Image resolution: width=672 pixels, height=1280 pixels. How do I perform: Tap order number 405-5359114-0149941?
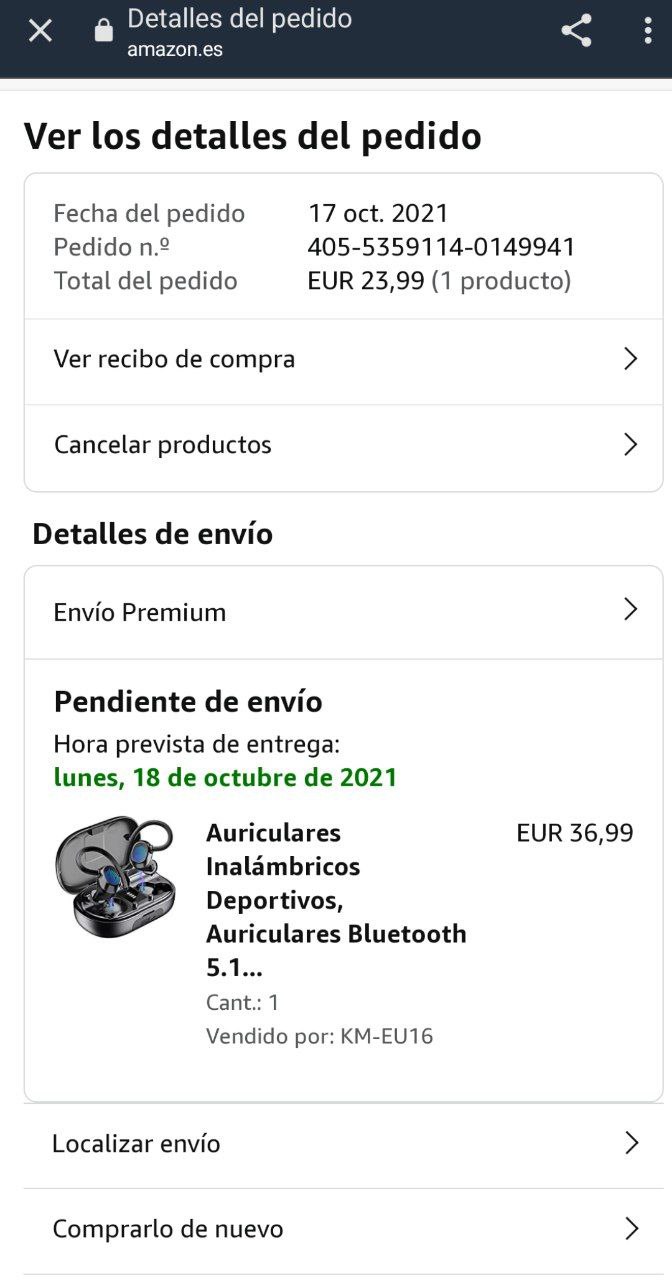441,247
